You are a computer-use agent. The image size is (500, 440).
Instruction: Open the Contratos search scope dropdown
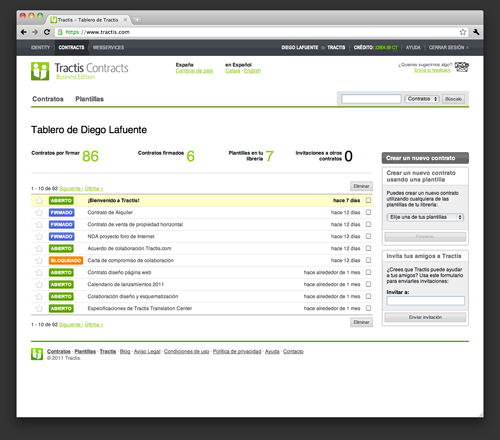point(422,99)
